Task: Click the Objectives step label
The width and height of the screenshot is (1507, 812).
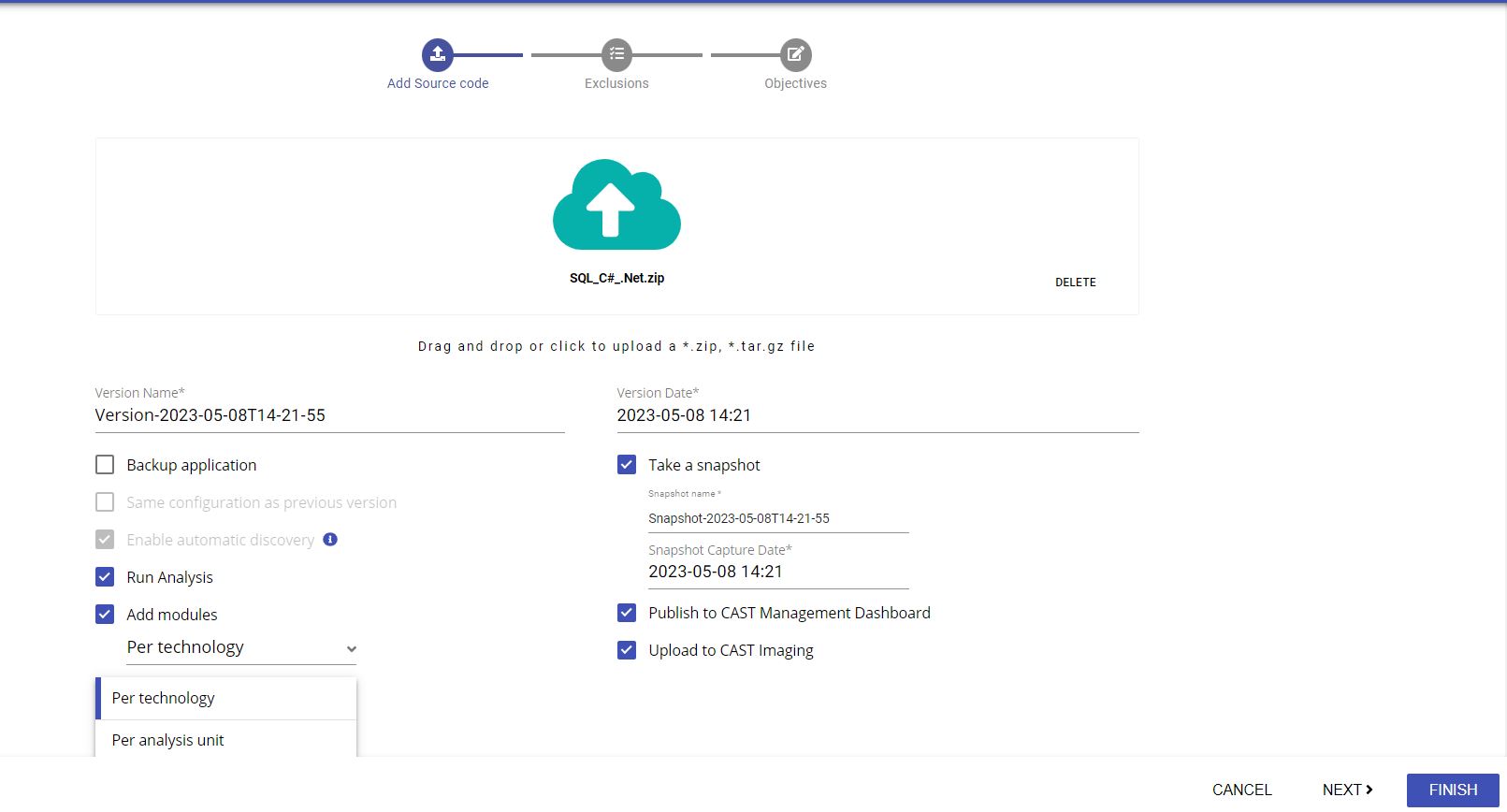Action: point(796,83)
